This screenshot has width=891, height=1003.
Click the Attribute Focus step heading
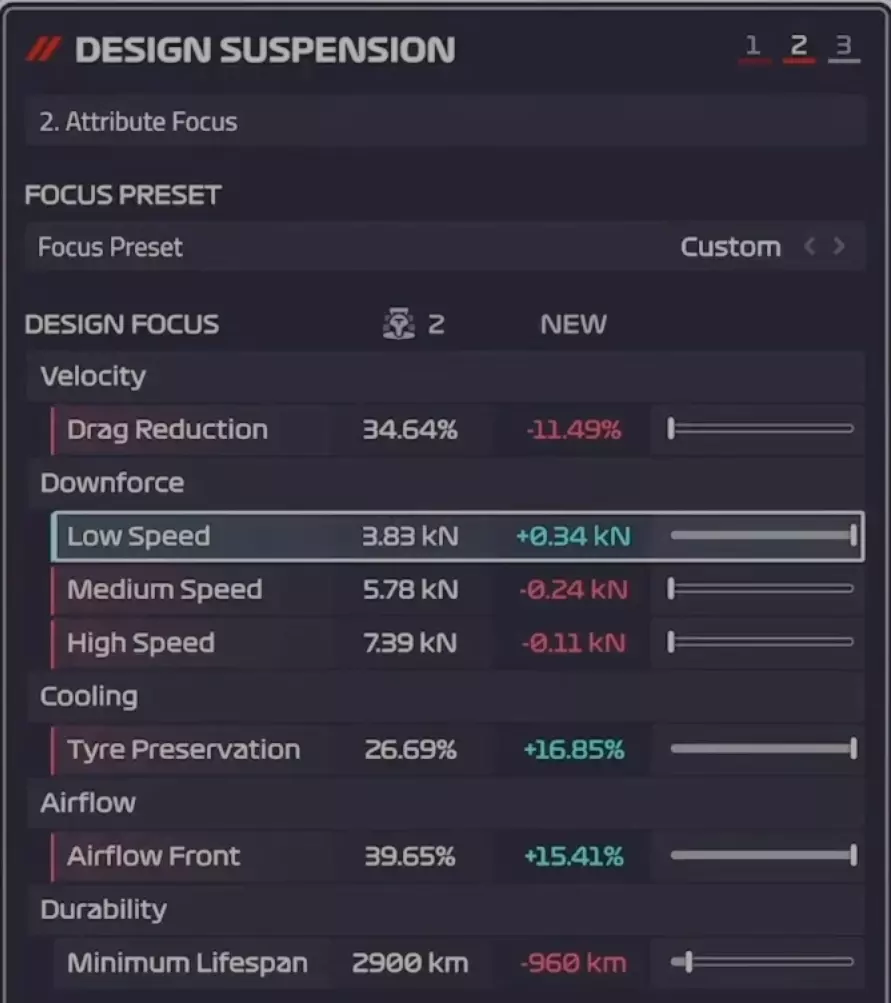click(138, 122)
